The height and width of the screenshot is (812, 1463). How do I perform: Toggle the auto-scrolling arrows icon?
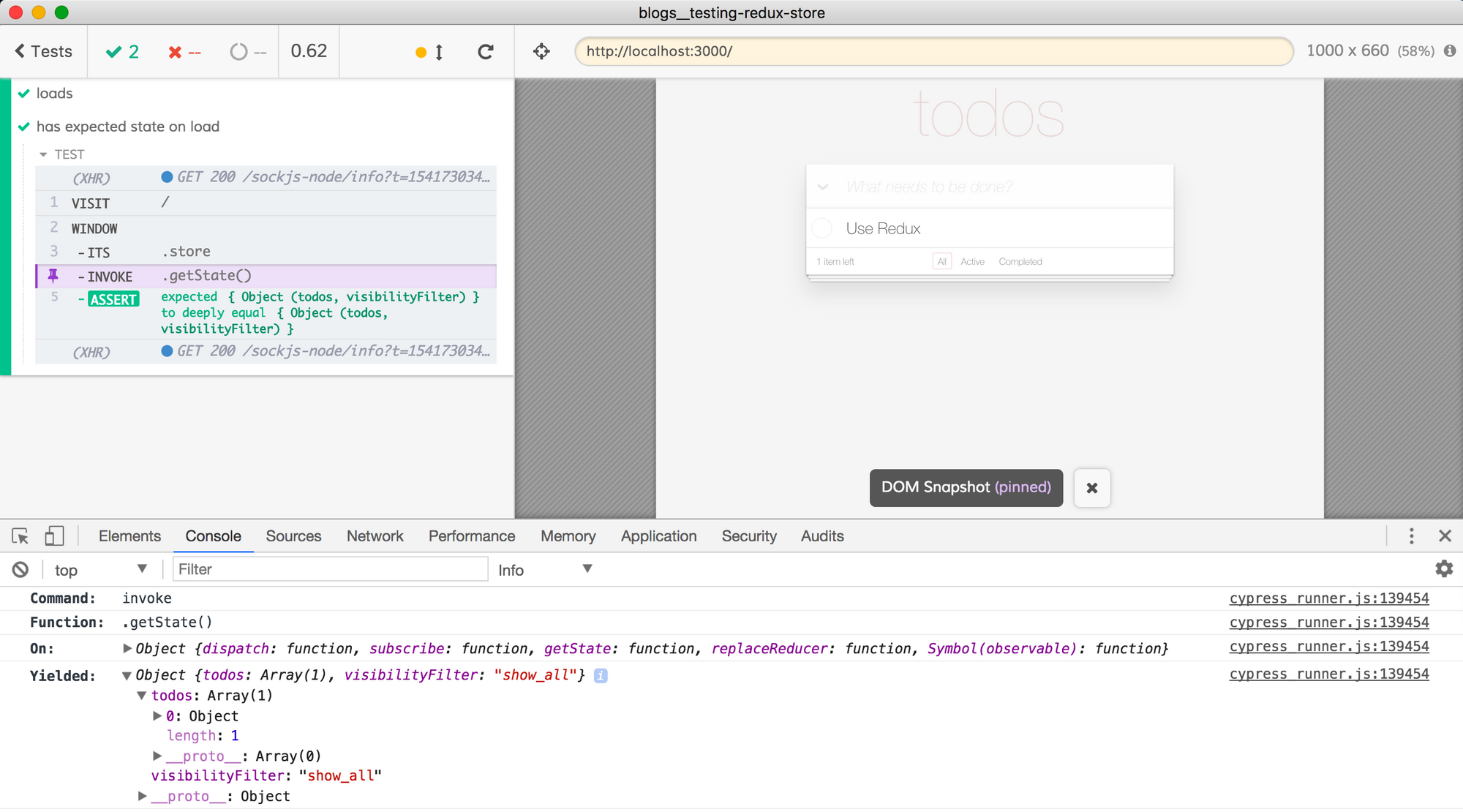point(439,52)
